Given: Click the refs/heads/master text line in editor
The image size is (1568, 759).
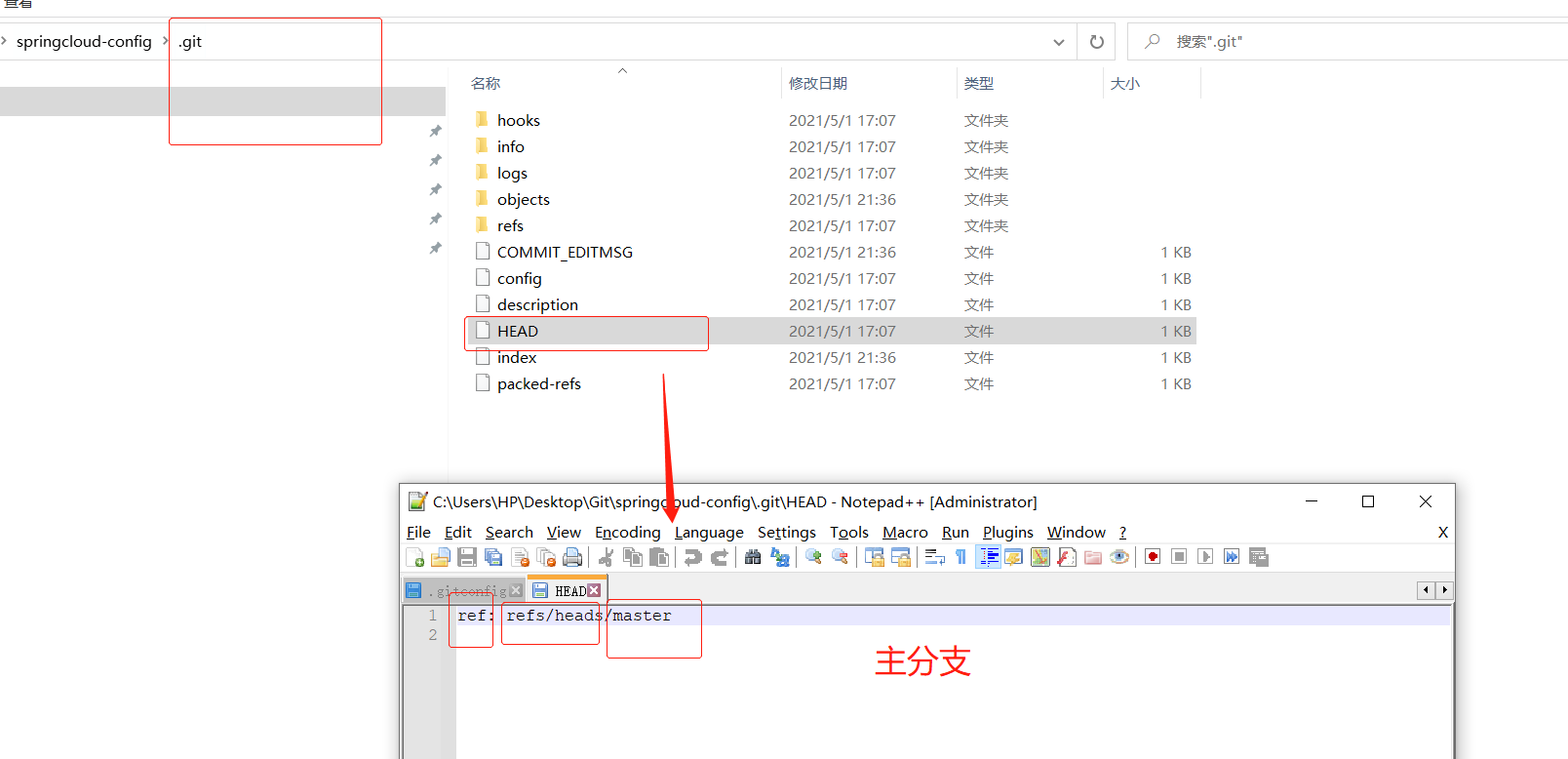Looking at the screenshot, I should [x=588, y=616].
